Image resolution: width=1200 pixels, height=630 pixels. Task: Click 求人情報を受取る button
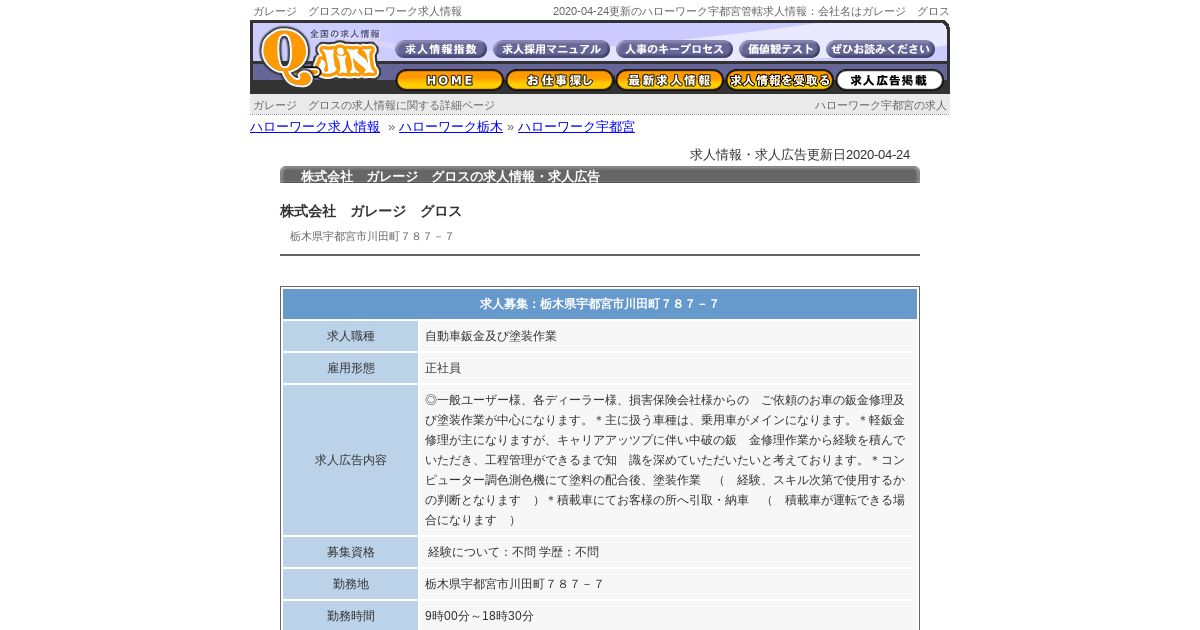780,80
